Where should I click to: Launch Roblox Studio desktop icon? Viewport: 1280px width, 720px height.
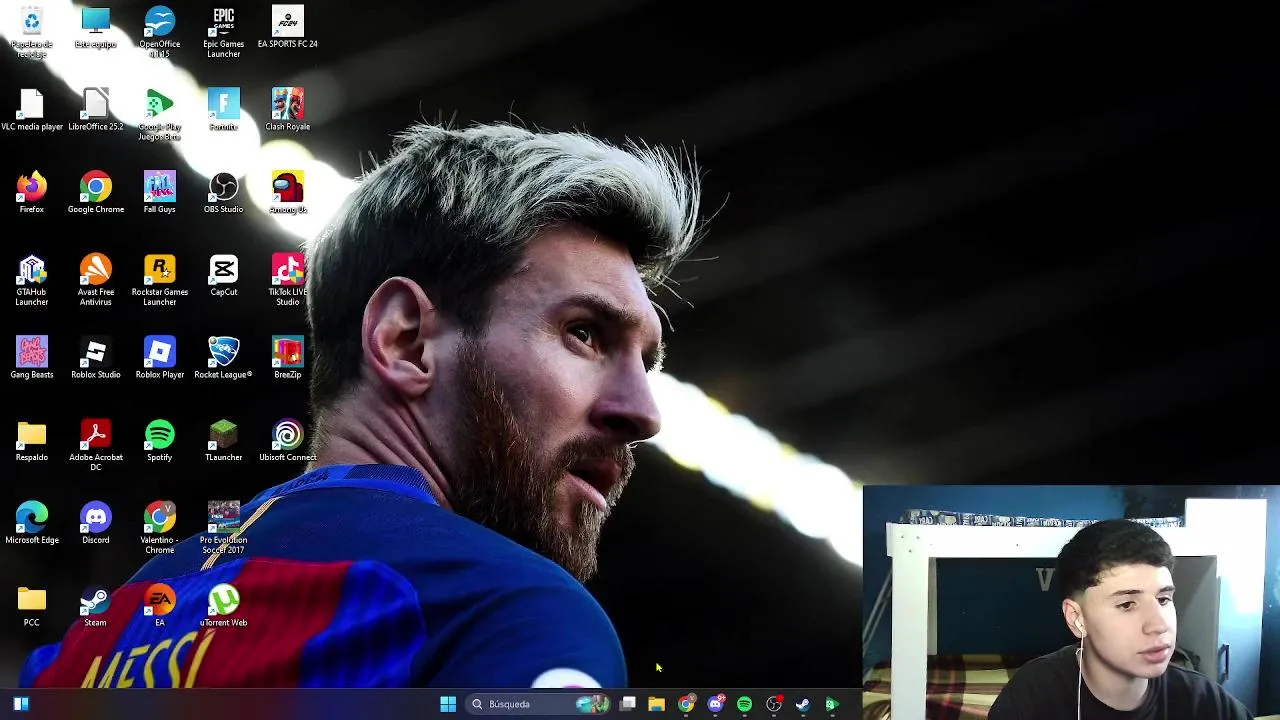click(x=96, y=358)
